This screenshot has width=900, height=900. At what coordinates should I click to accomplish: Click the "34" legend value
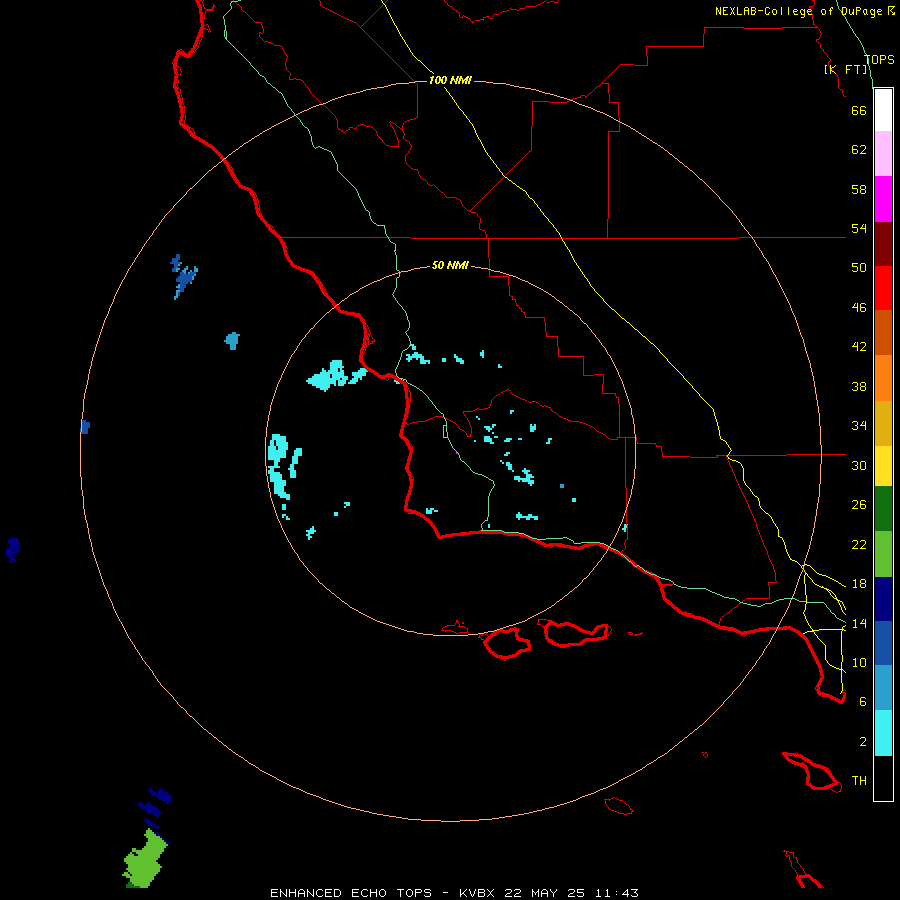pyautogui.click(x=859, y=426)
